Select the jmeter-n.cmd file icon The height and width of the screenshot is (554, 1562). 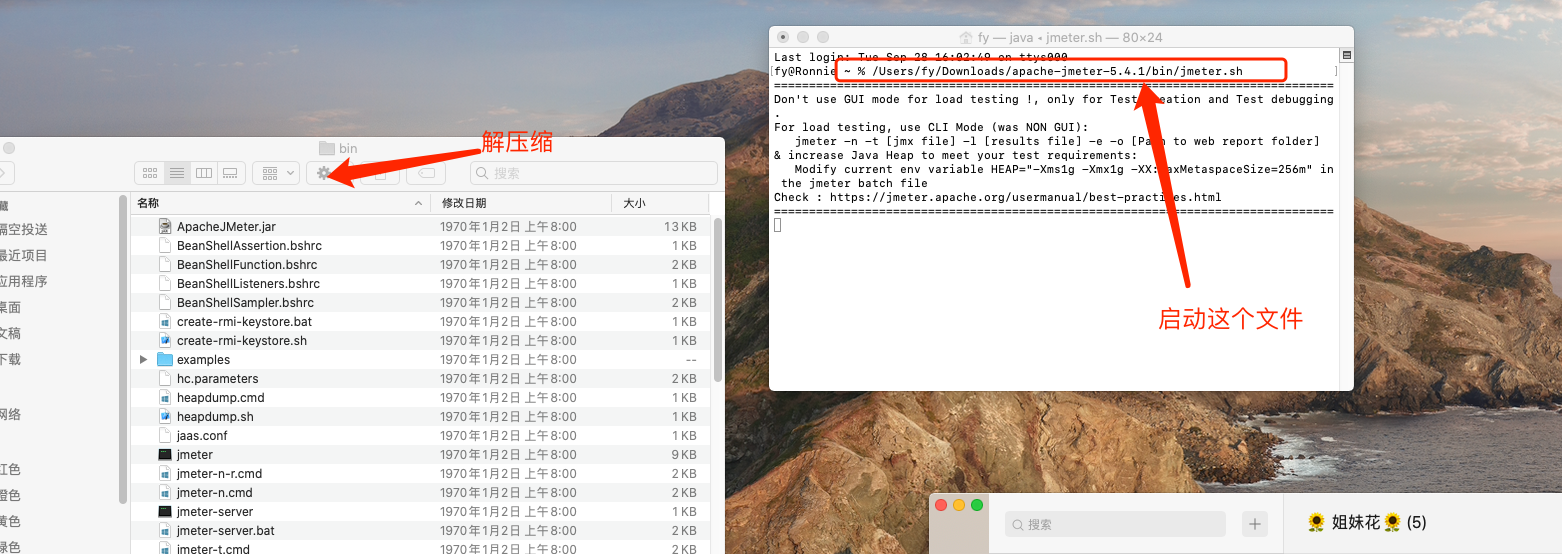click(x=165, y=493)
